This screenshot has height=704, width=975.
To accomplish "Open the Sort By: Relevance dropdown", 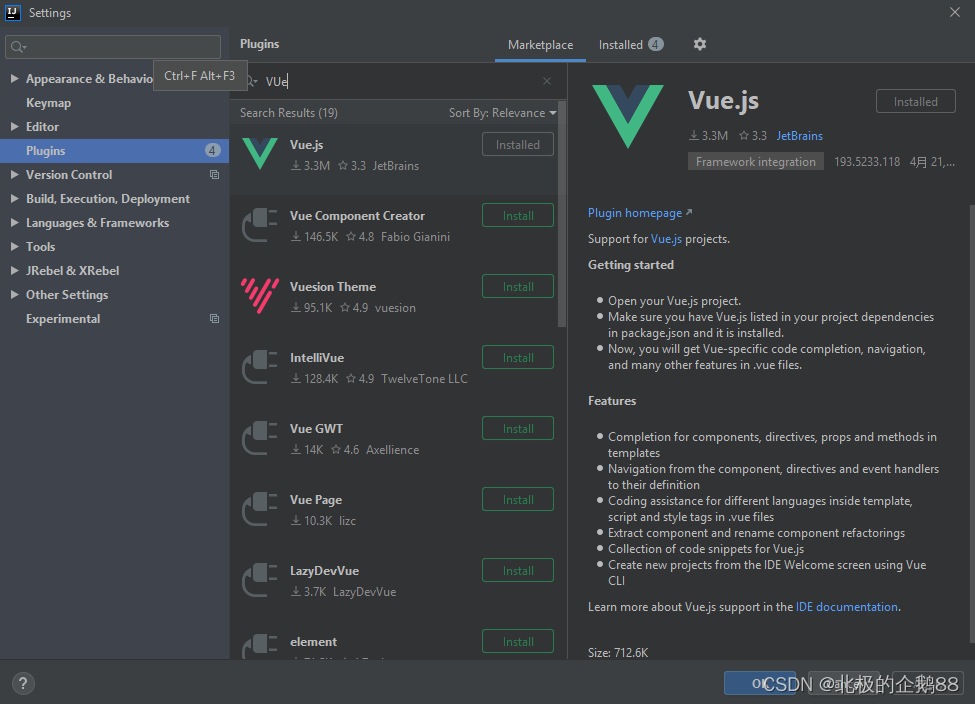I will tap(502, 113).
